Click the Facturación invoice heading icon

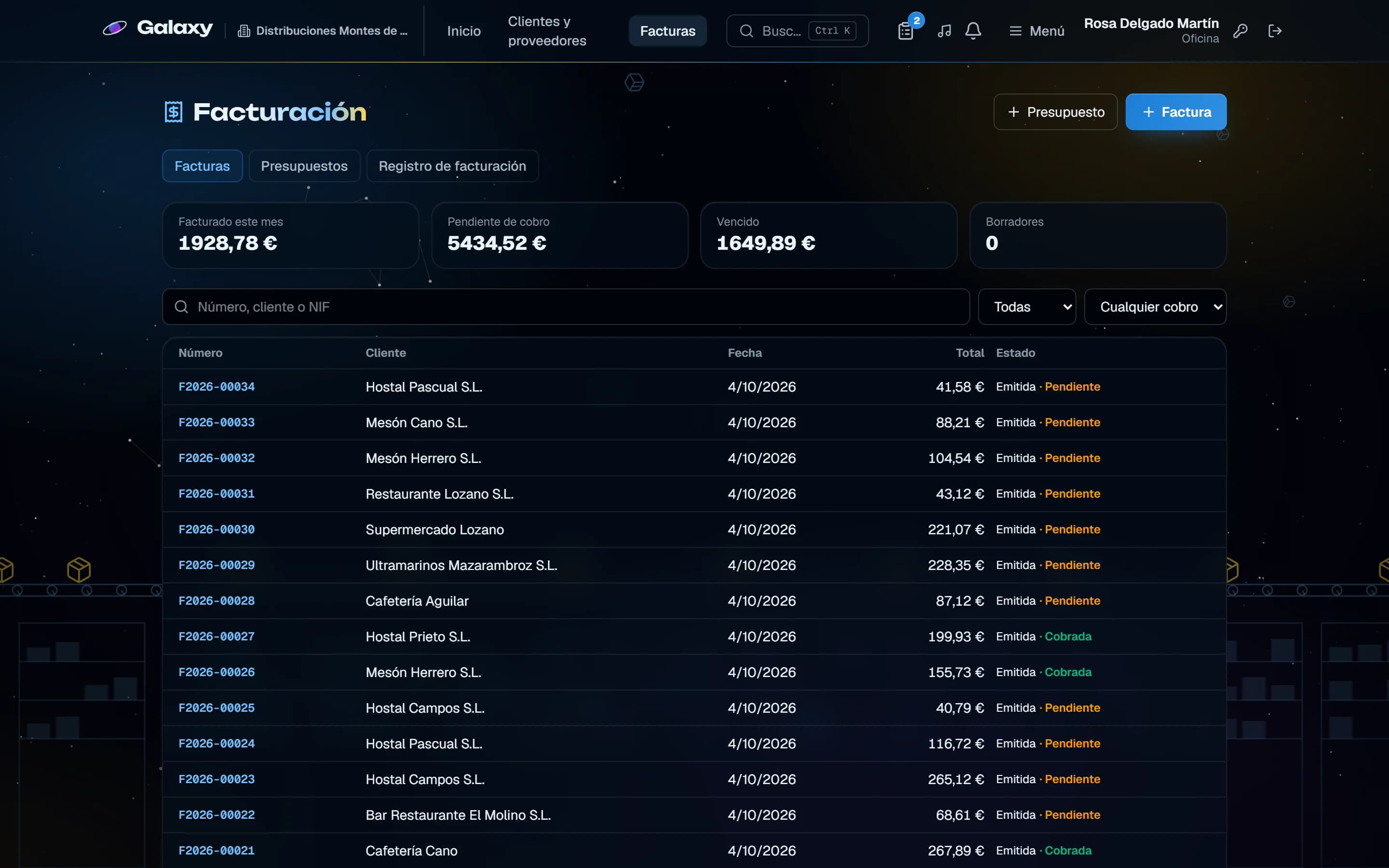pos(173,112)
